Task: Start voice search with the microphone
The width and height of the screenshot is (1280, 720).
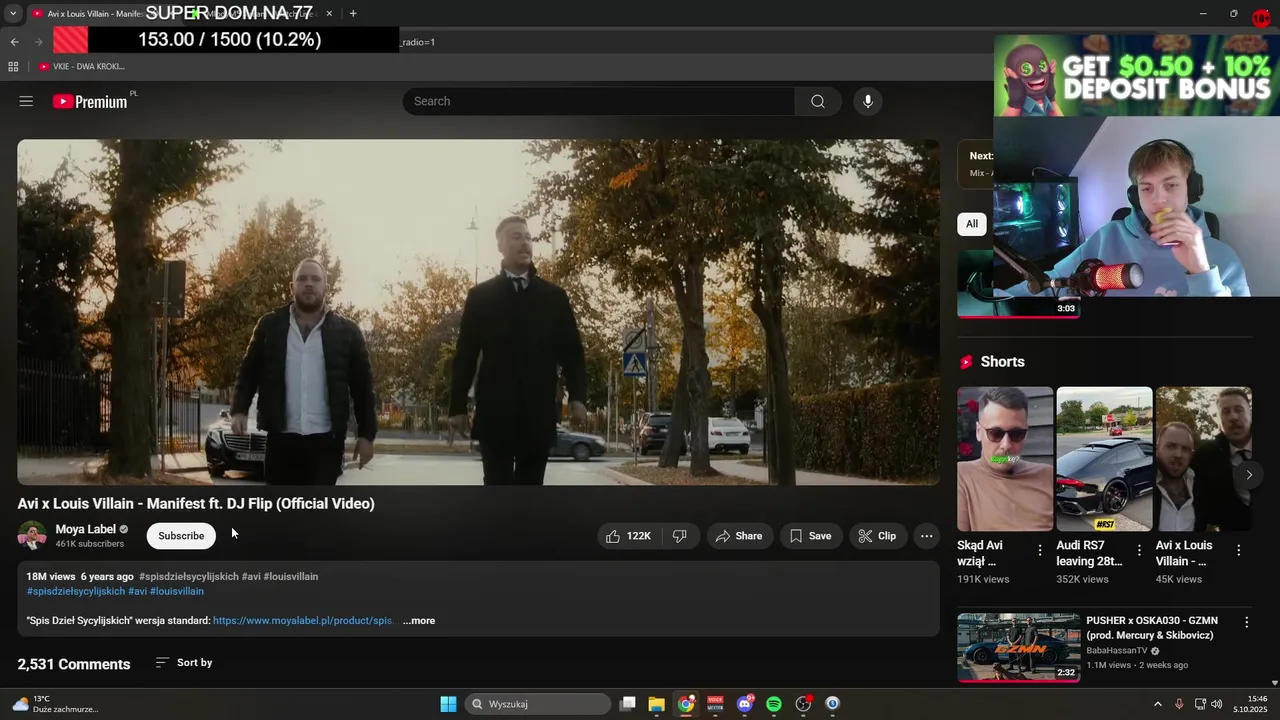Action: click(x=868, y=101)
